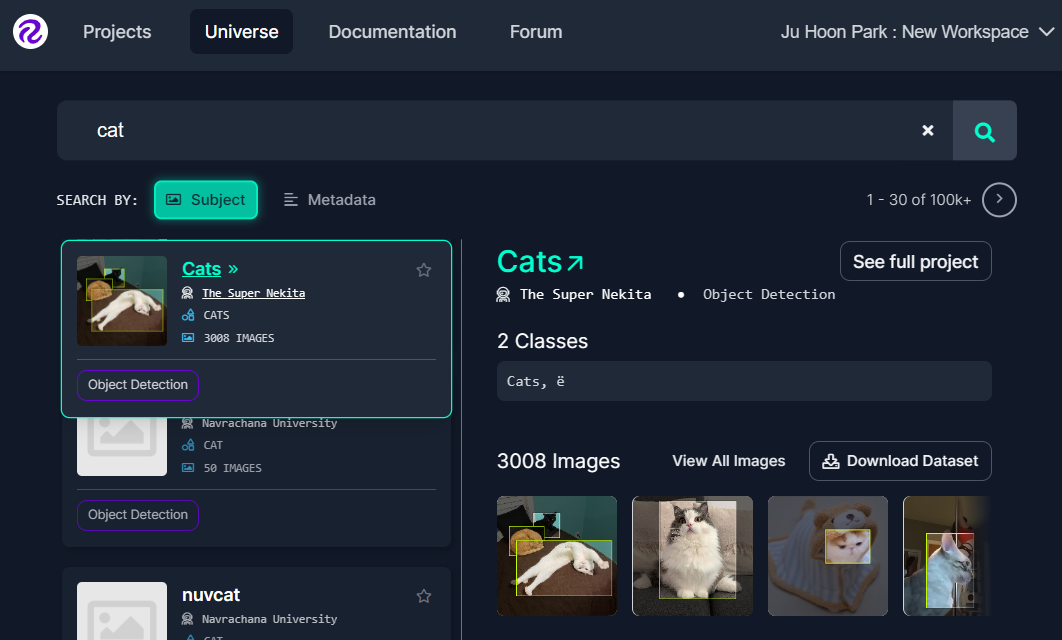
Task: Click into the search field containing 'cat'
Action: pyautogui.click(x=505, y=130)
